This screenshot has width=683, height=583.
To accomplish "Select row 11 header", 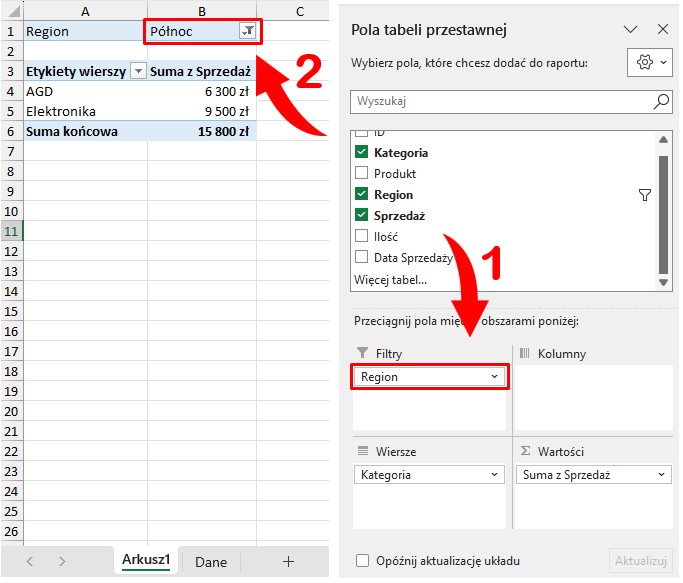I will click(11, 231).
